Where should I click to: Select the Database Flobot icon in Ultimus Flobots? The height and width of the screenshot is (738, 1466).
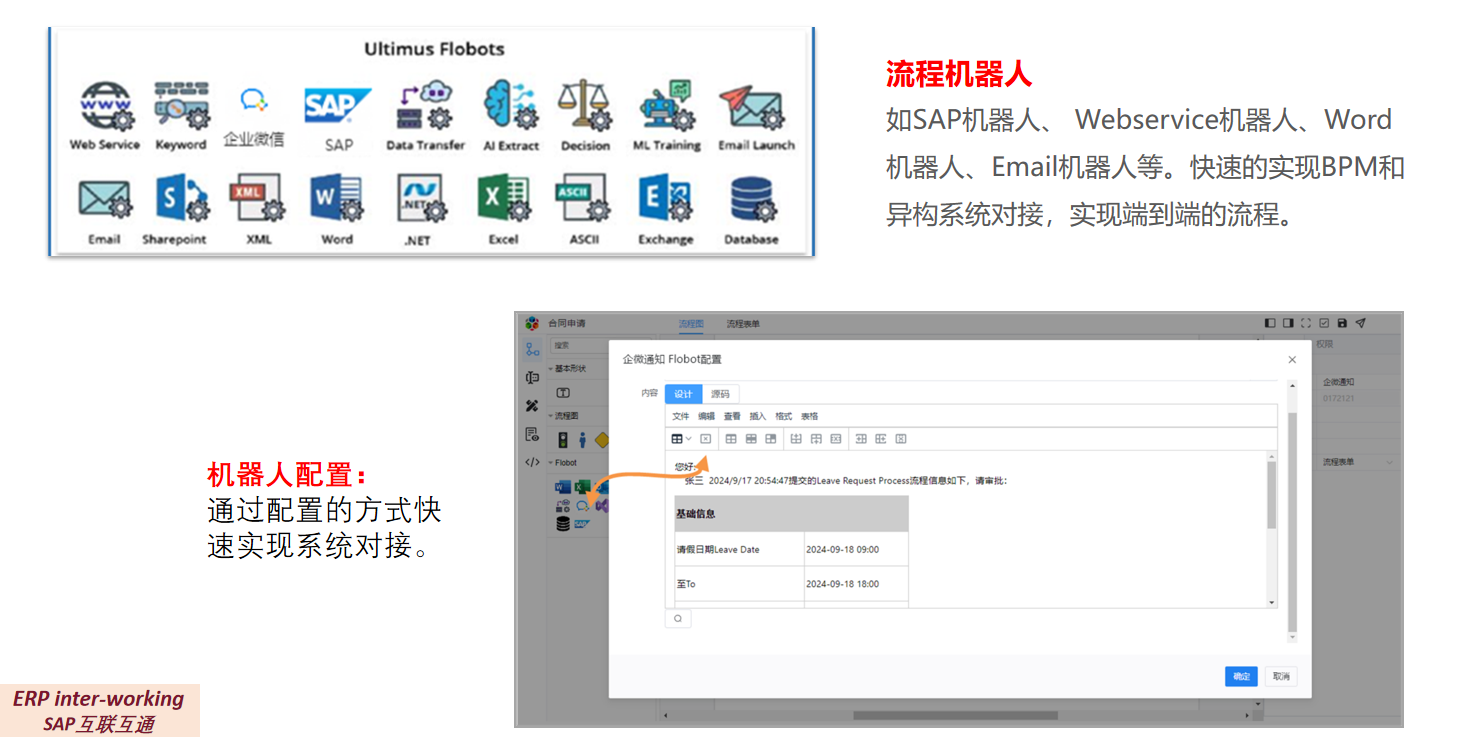tap(753, 198)
